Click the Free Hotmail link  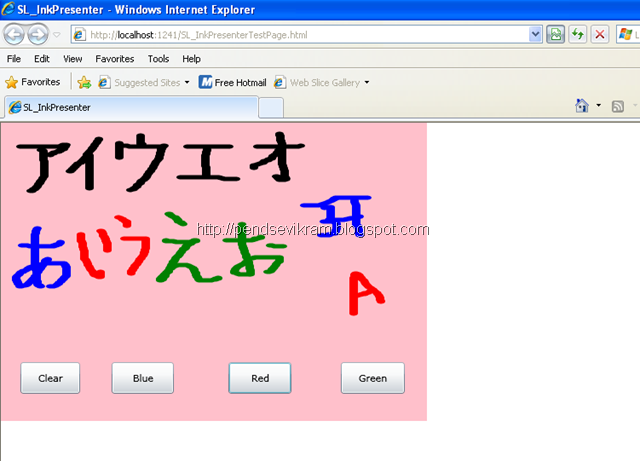coord(232,82)
